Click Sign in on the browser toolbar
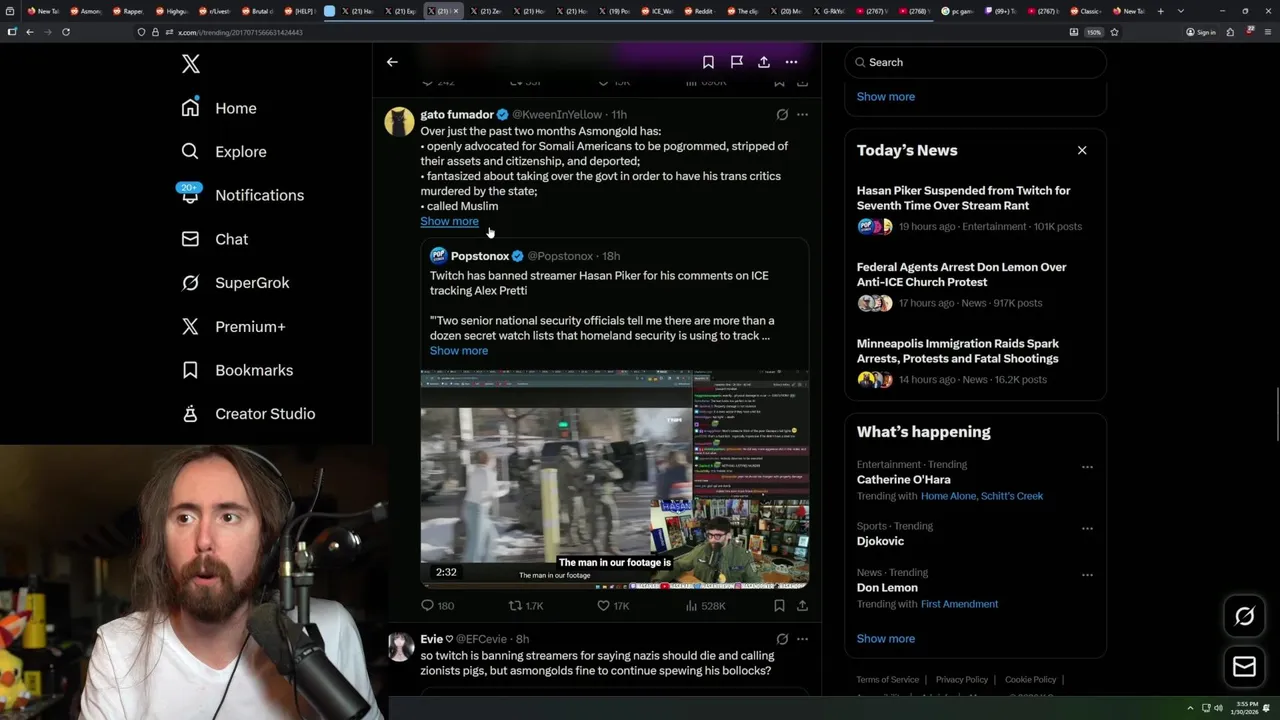The width and height of the screenshot is (1280, 720). [1201, 32]
